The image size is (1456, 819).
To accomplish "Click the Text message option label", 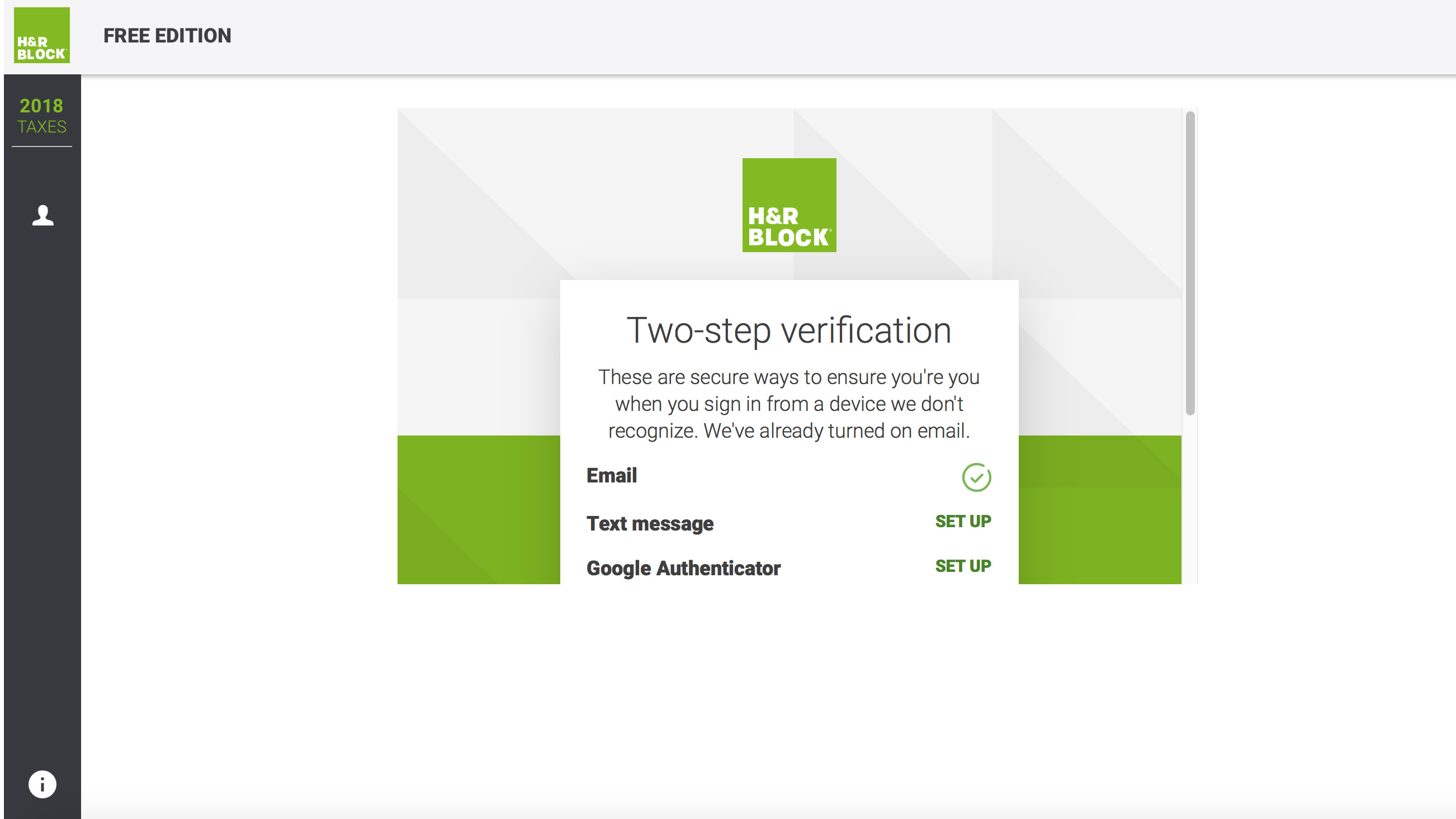I will pos(650,523).
